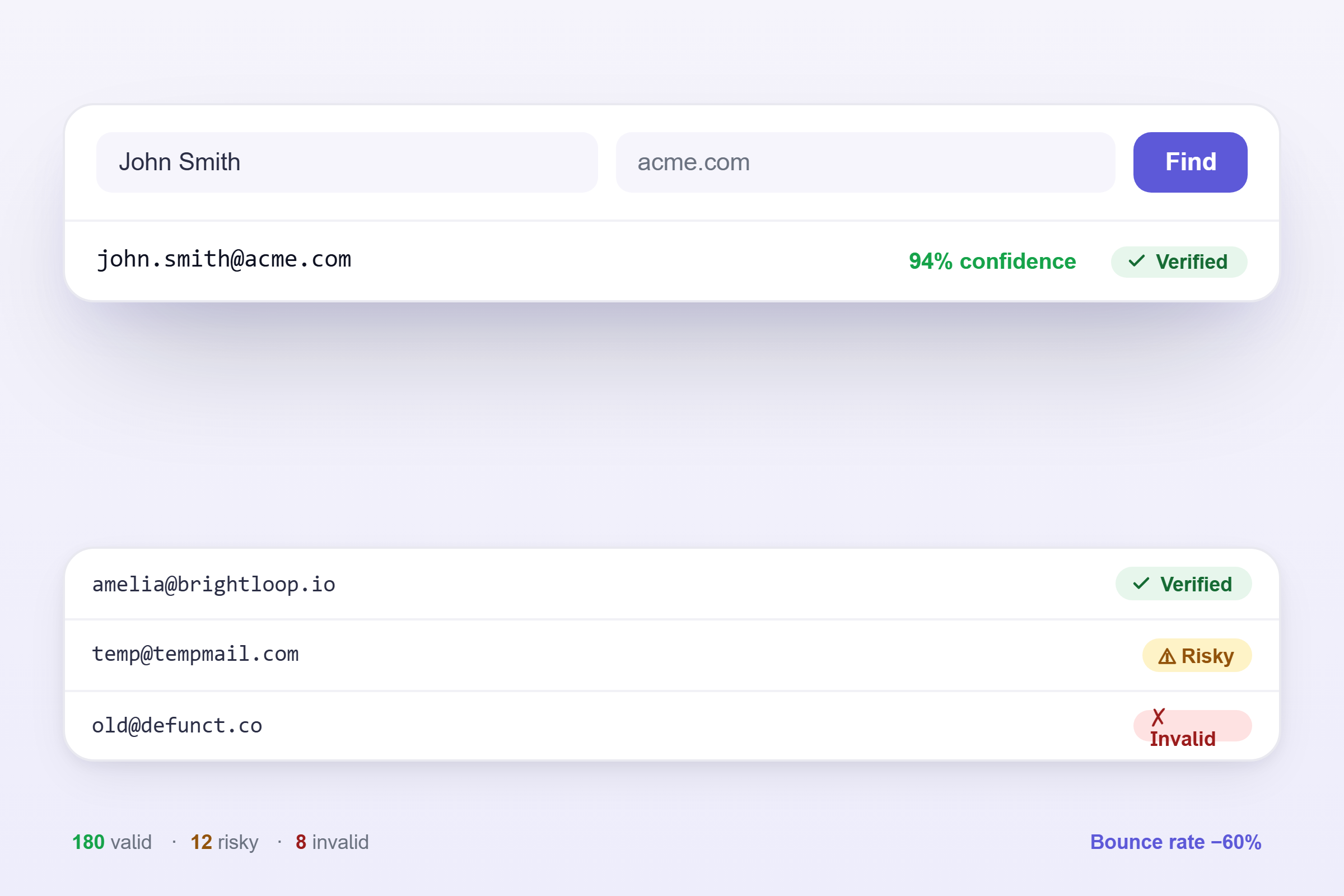Click the 8 invalid count
The height and width of the screenshot is (896, 1344).
click(x=332, y=842)
